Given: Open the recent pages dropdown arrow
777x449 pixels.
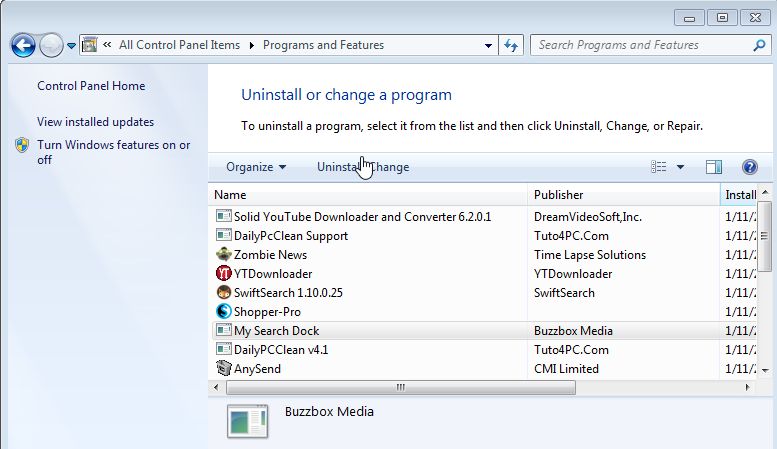Looking at the screenshot, I should point(71,46).
